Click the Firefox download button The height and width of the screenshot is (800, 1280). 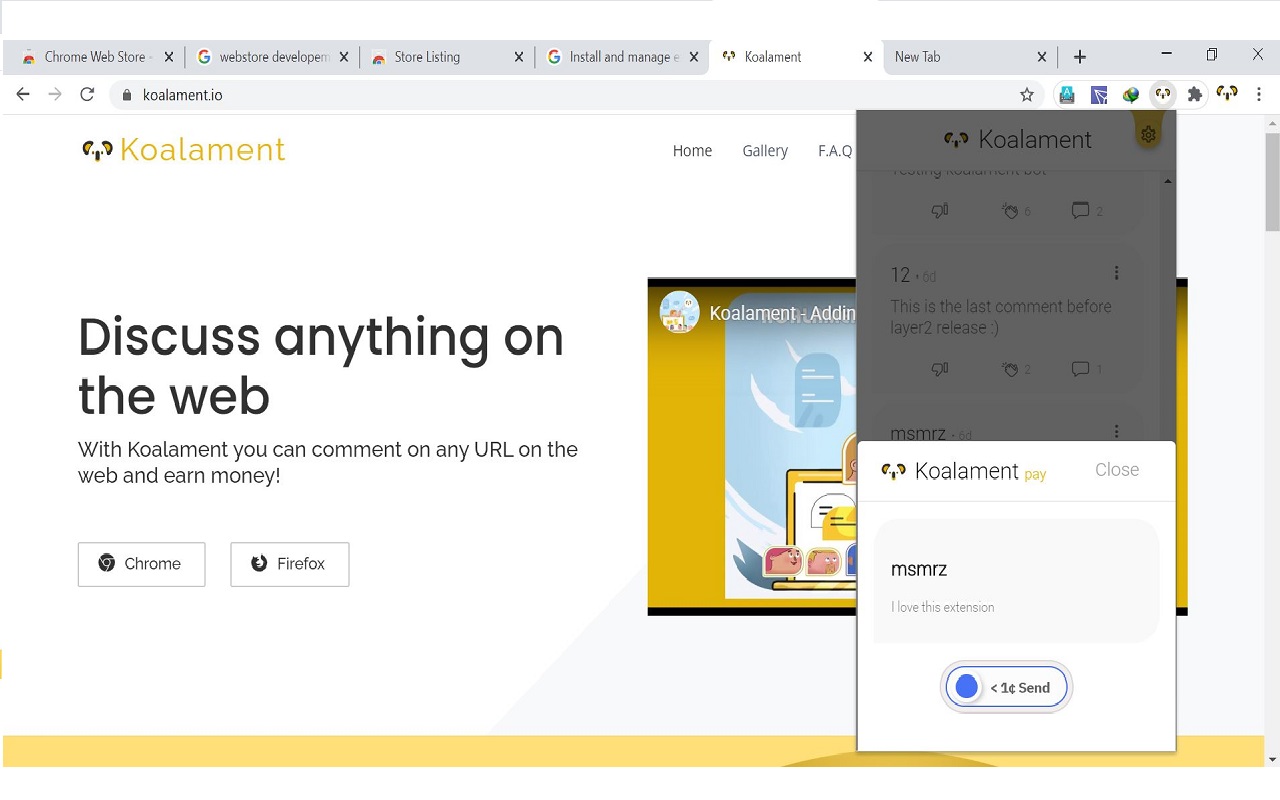coord(289,564)
